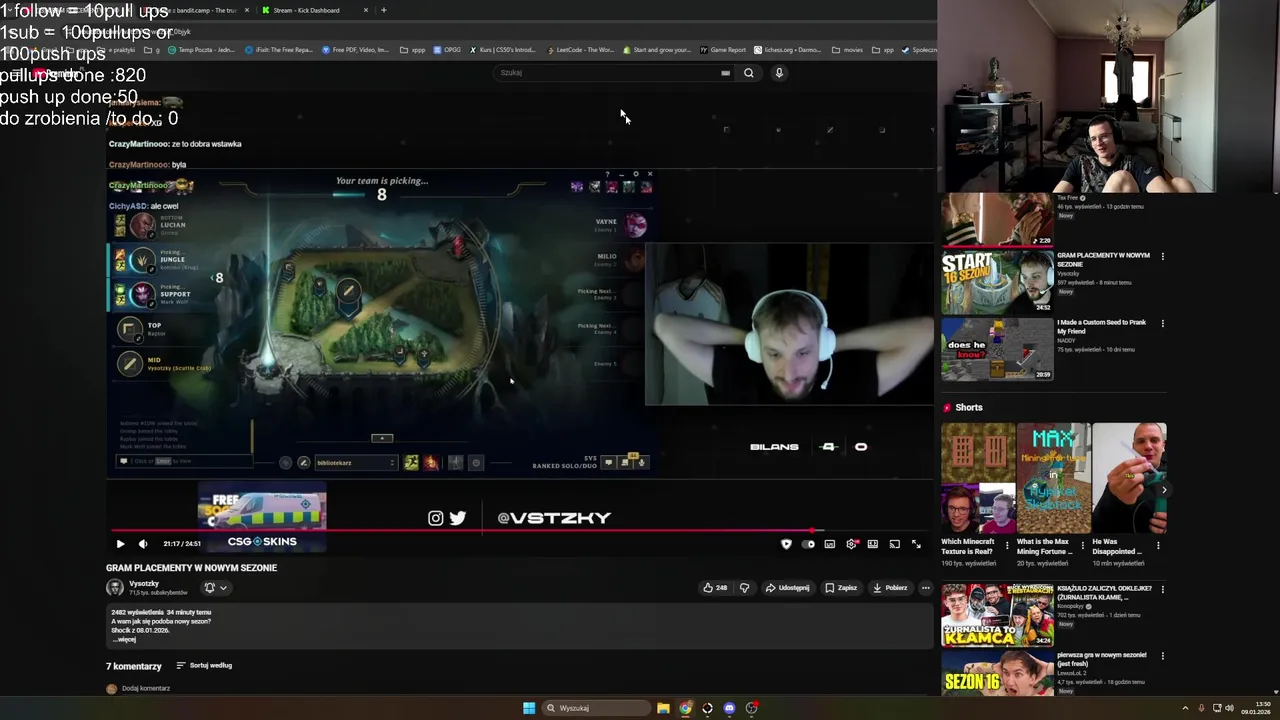Turn on subtitles in video player
This screenshot has width=1280, height=720.
(x=830, y=544)
